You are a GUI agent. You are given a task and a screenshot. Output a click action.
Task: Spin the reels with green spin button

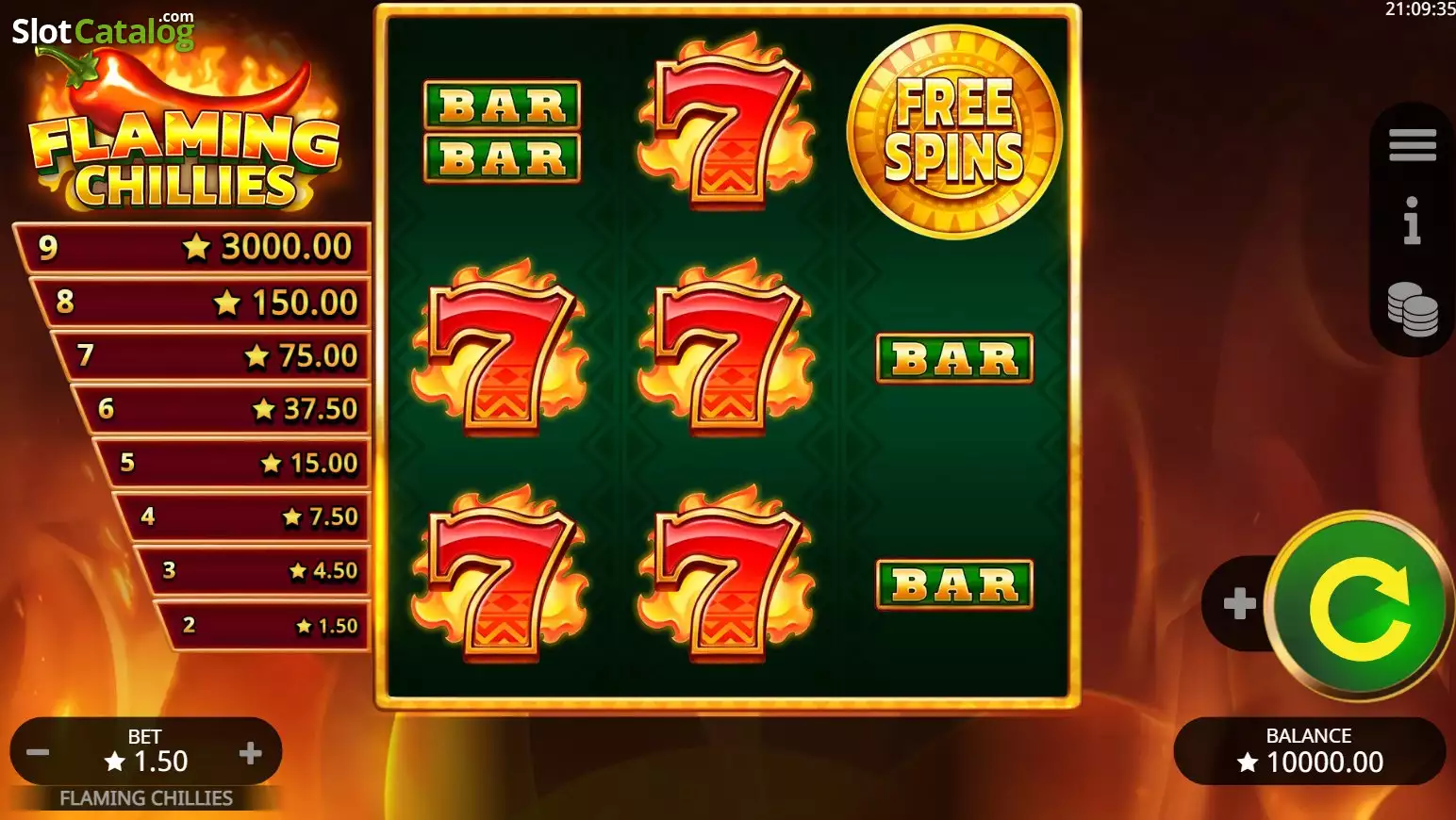[x=1358, y=608]
